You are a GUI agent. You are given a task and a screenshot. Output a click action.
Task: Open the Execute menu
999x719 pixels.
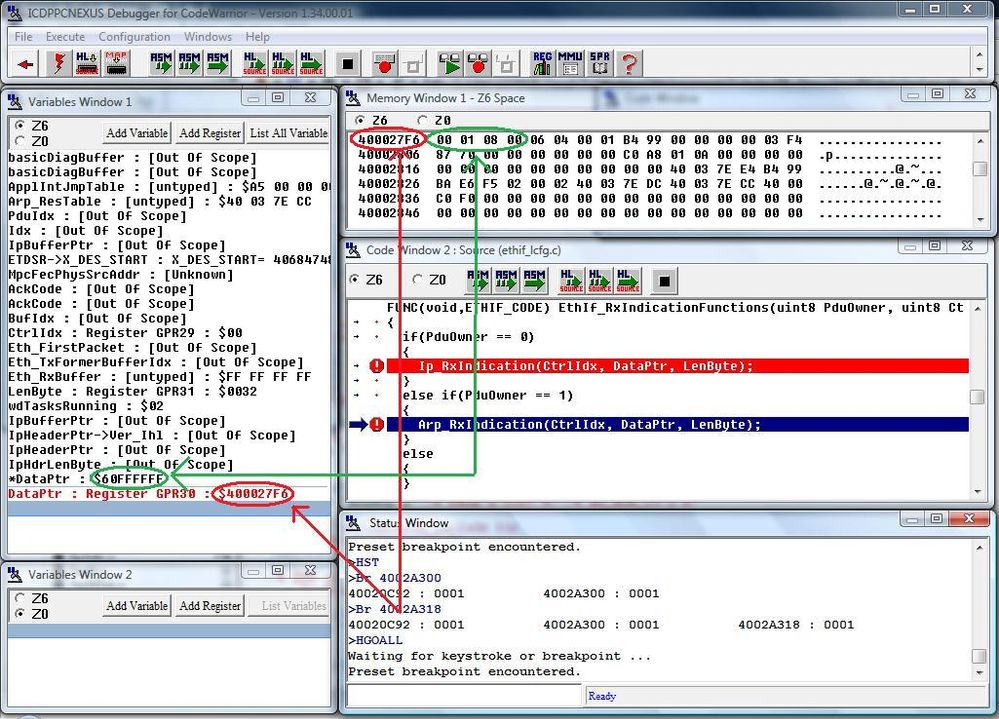(x=65, y=37)
